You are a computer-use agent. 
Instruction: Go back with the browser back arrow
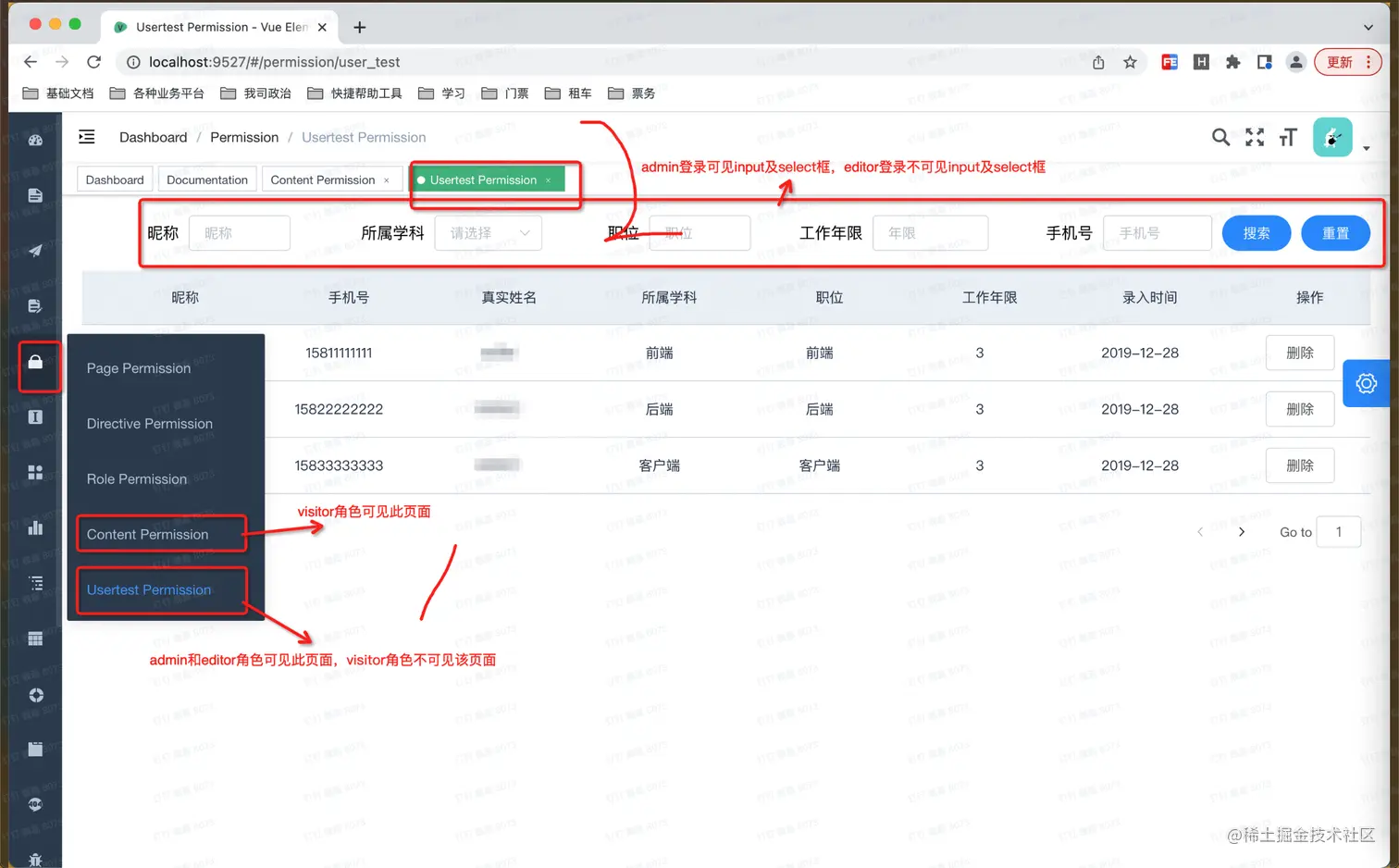point(31,62)
